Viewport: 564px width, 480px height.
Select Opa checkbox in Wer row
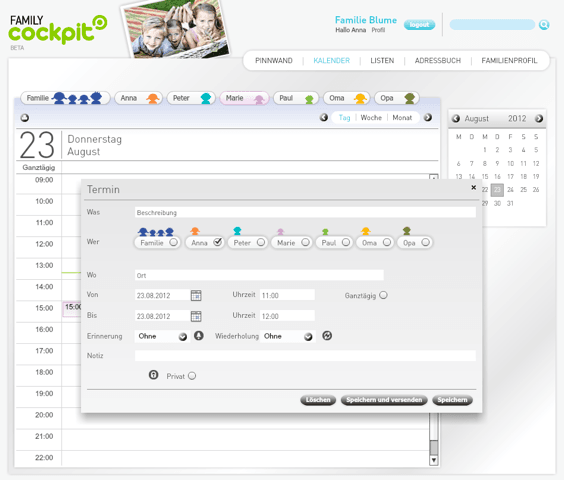[426, 242]
